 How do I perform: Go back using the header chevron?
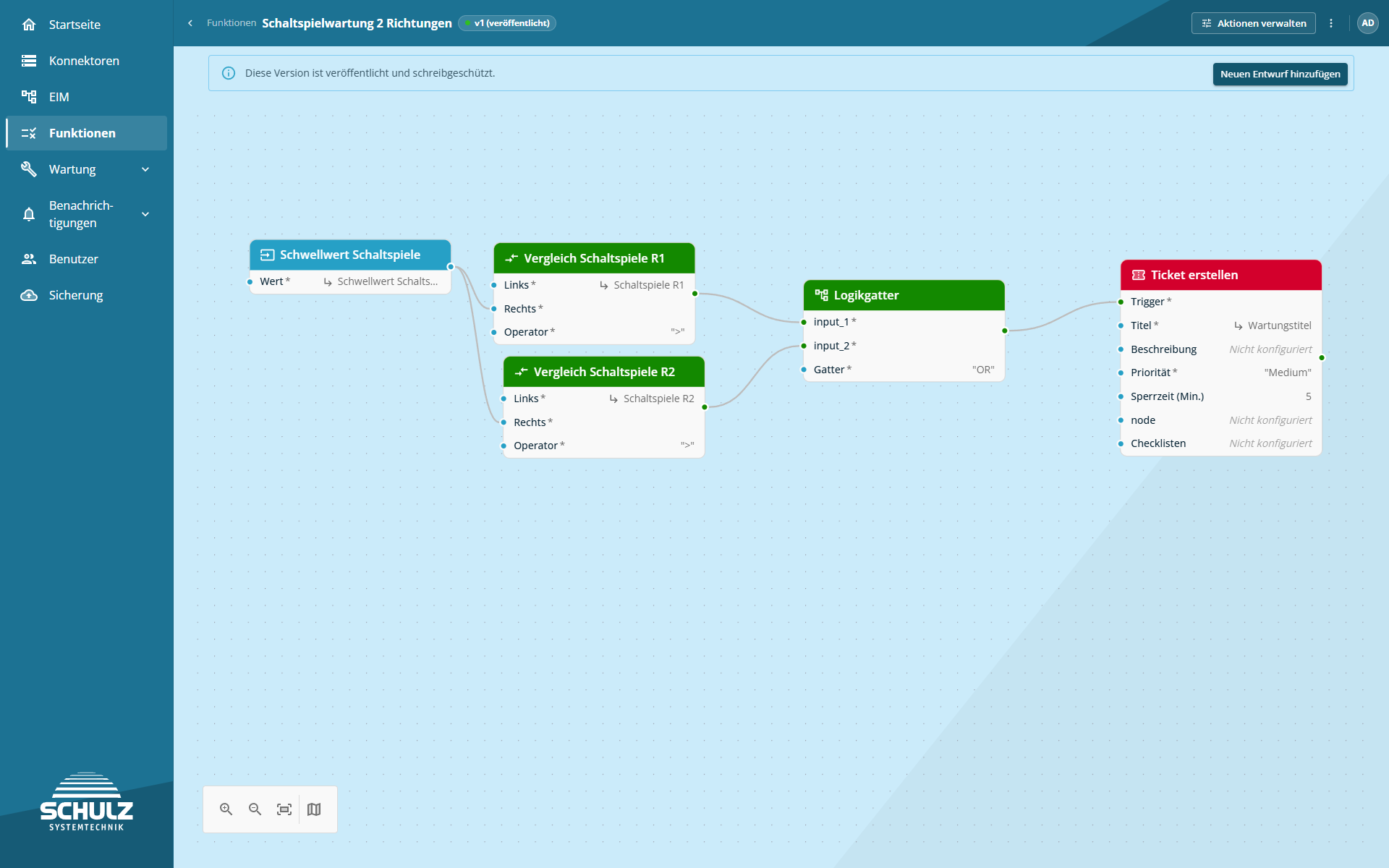(x=190, y=23)
